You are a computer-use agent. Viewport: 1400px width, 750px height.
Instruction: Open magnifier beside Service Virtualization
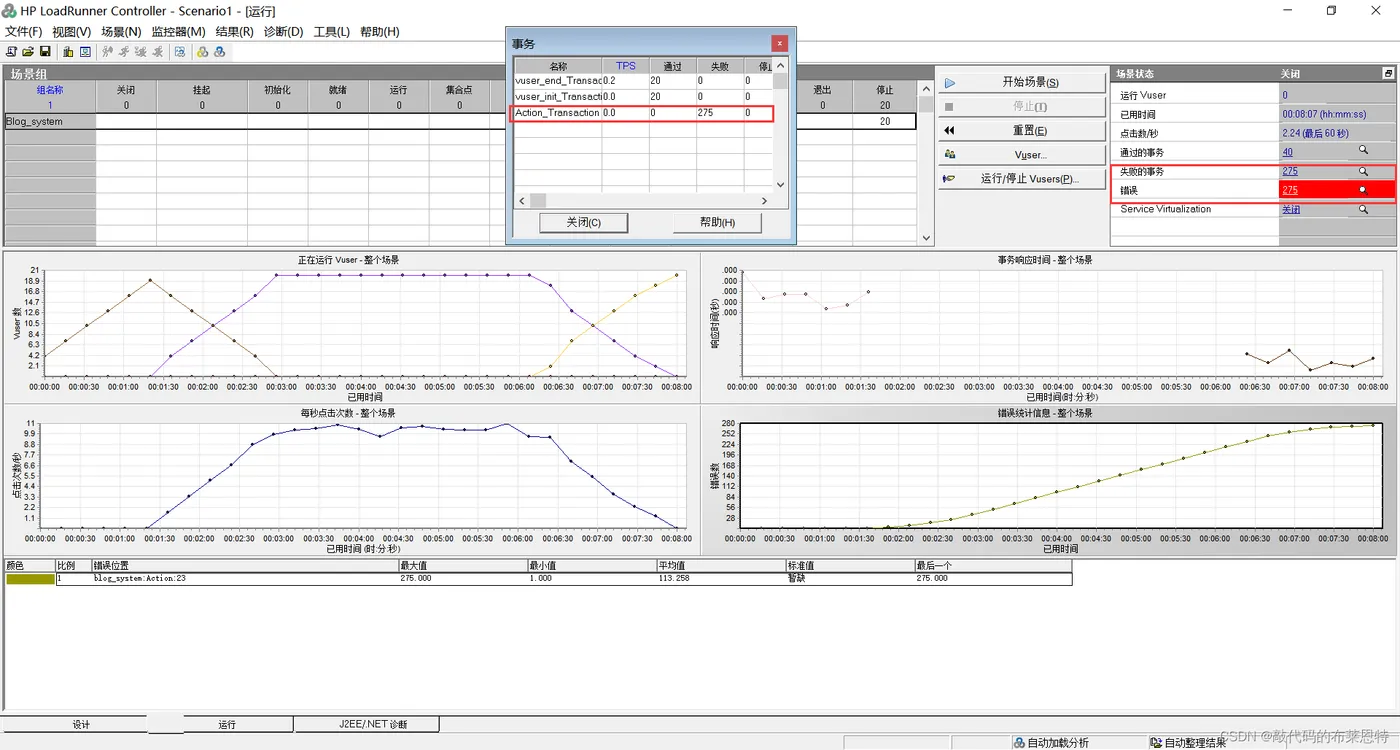(1362, 209)
